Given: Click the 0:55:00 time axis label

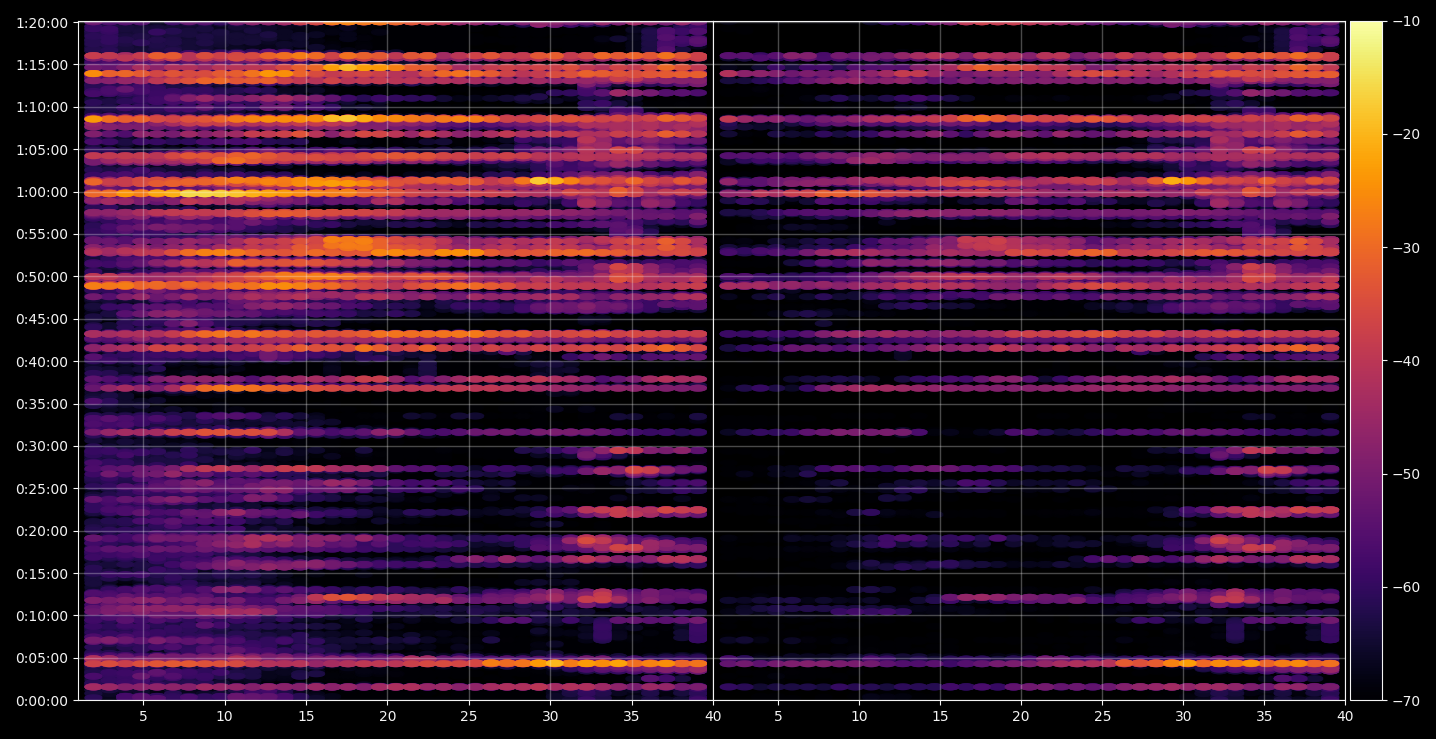Looking at the screenshot, I should tap(42, 234).
